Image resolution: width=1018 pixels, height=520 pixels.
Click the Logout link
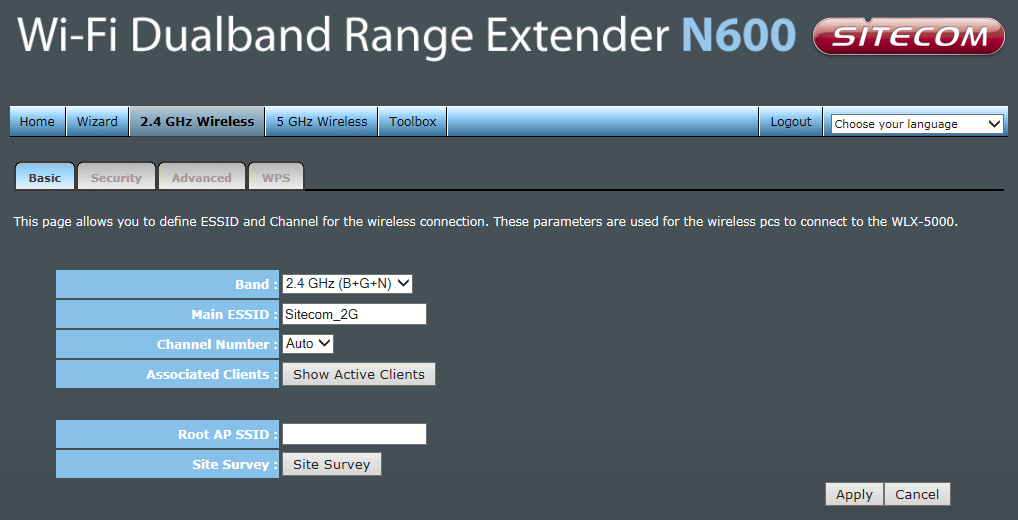[791, 122]
